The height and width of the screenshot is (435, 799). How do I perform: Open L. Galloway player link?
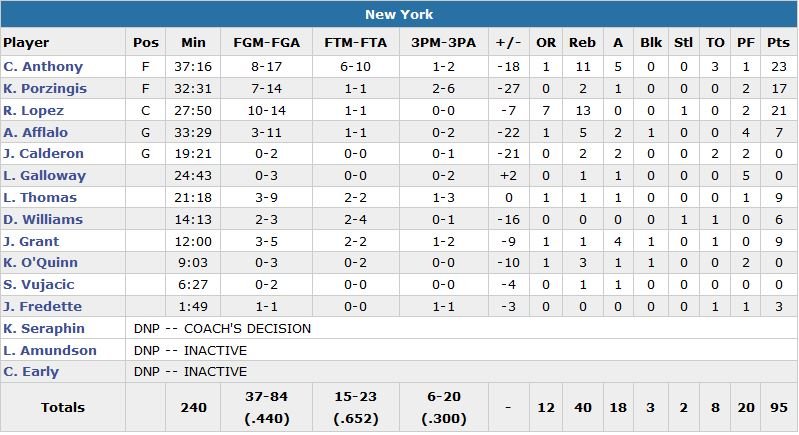coord(44,176)
